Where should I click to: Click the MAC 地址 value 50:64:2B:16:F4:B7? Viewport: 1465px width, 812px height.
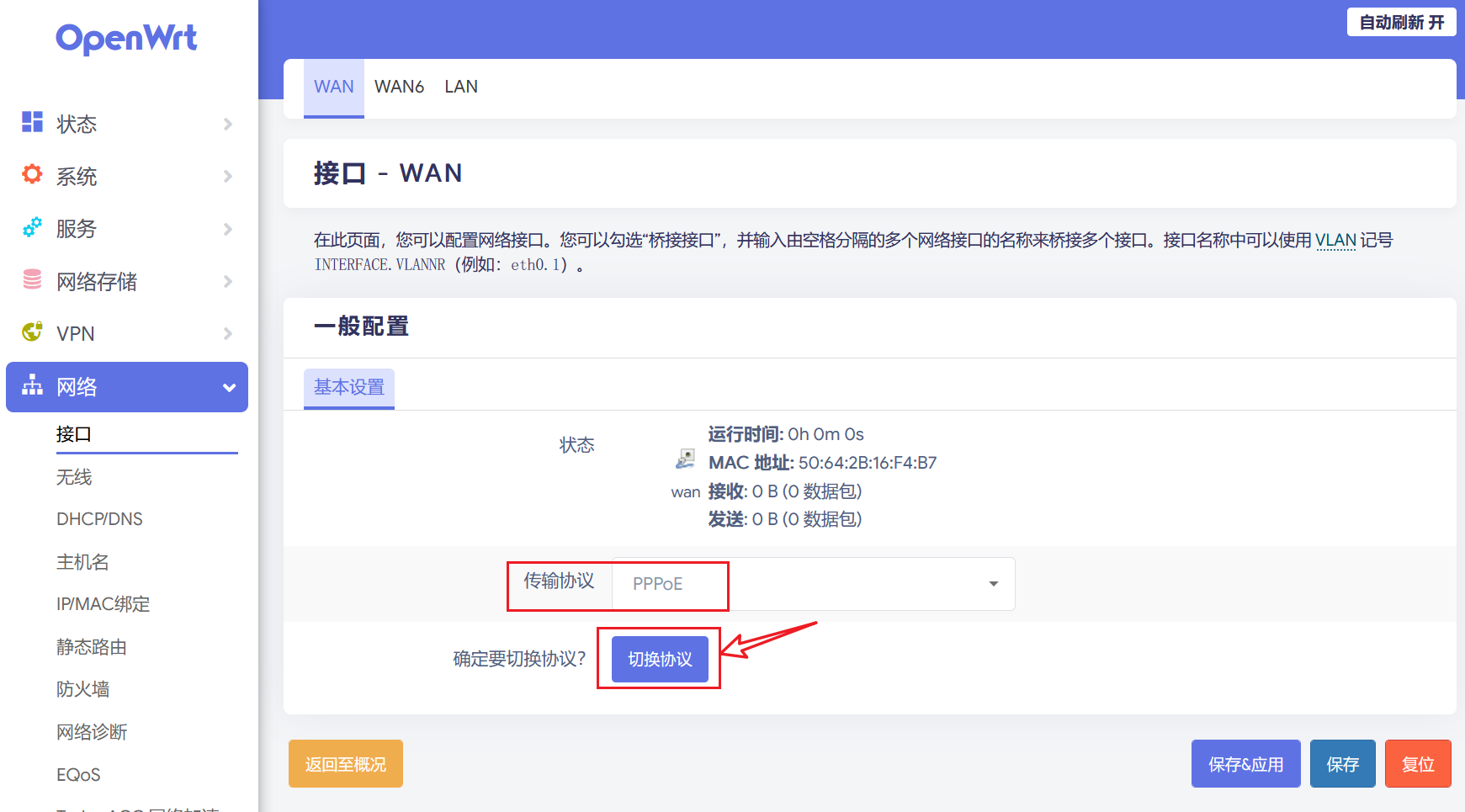click(868, 463)
